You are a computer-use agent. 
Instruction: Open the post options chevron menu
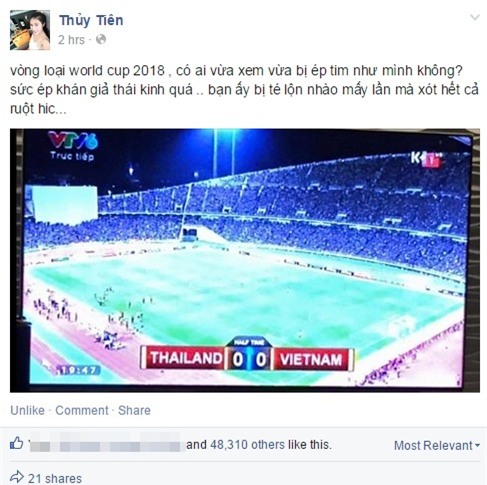pos(475,17)
